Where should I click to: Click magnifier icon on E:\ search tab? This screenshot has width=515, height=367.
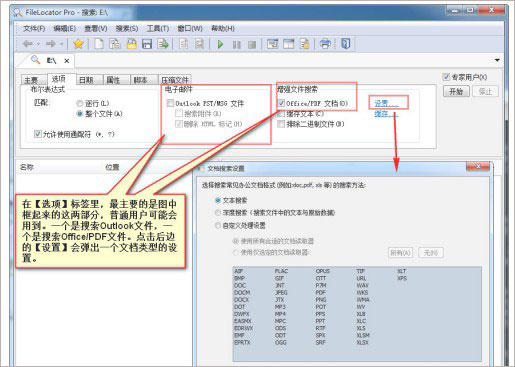(x=35, y=60)
